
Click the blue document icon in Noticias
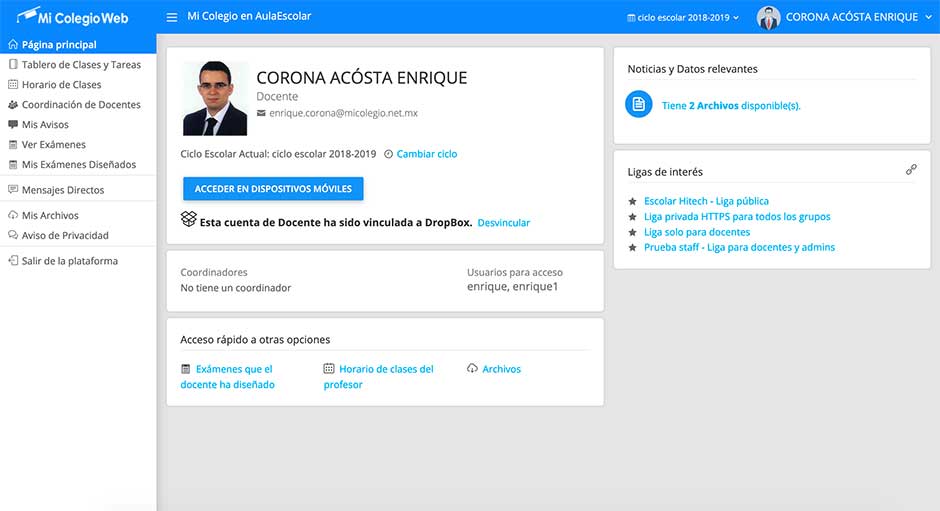click(x=639, y=104)
